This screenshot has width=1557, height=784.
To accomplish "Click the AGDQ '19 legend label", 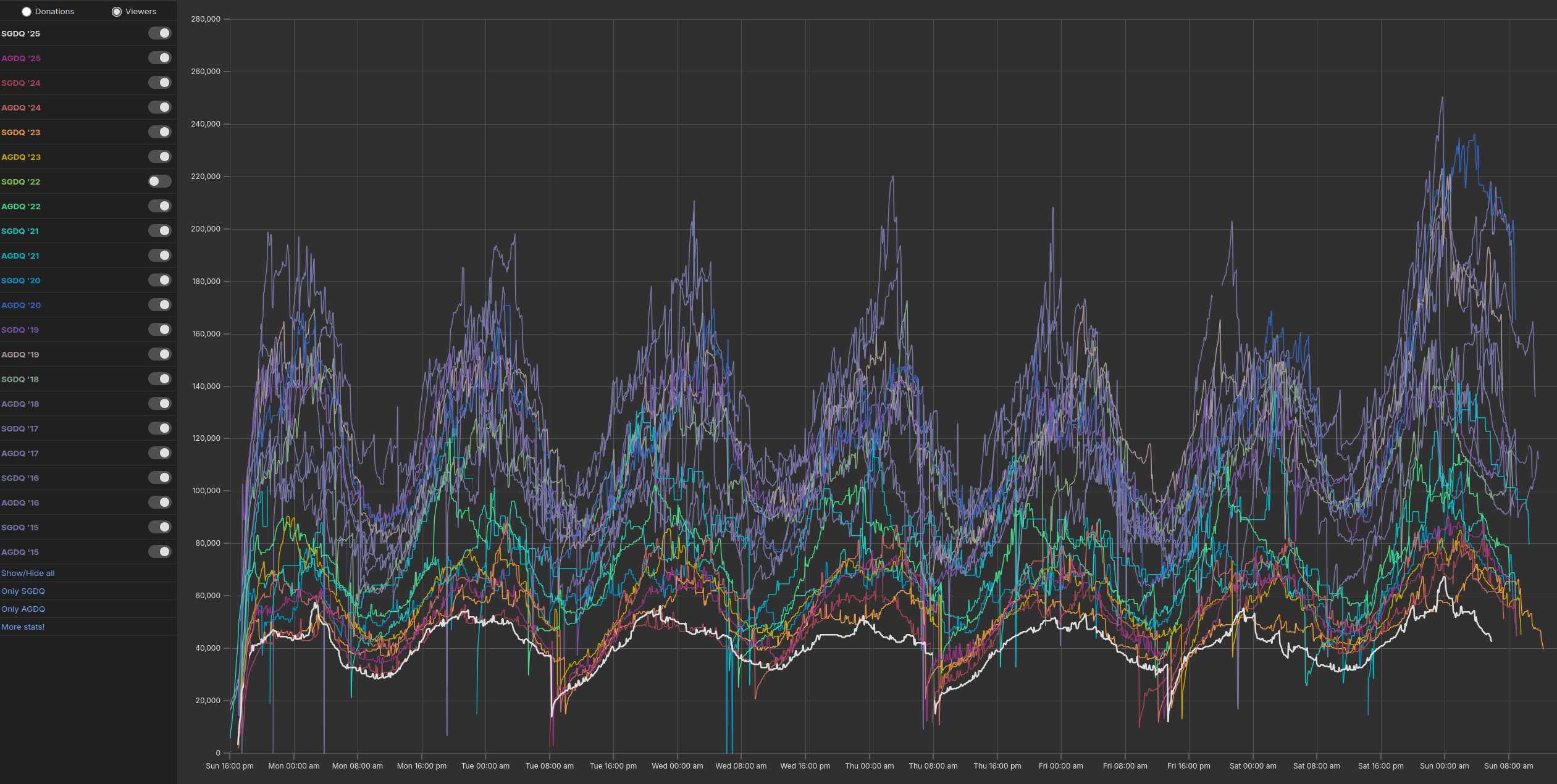I will click(20, 355).
